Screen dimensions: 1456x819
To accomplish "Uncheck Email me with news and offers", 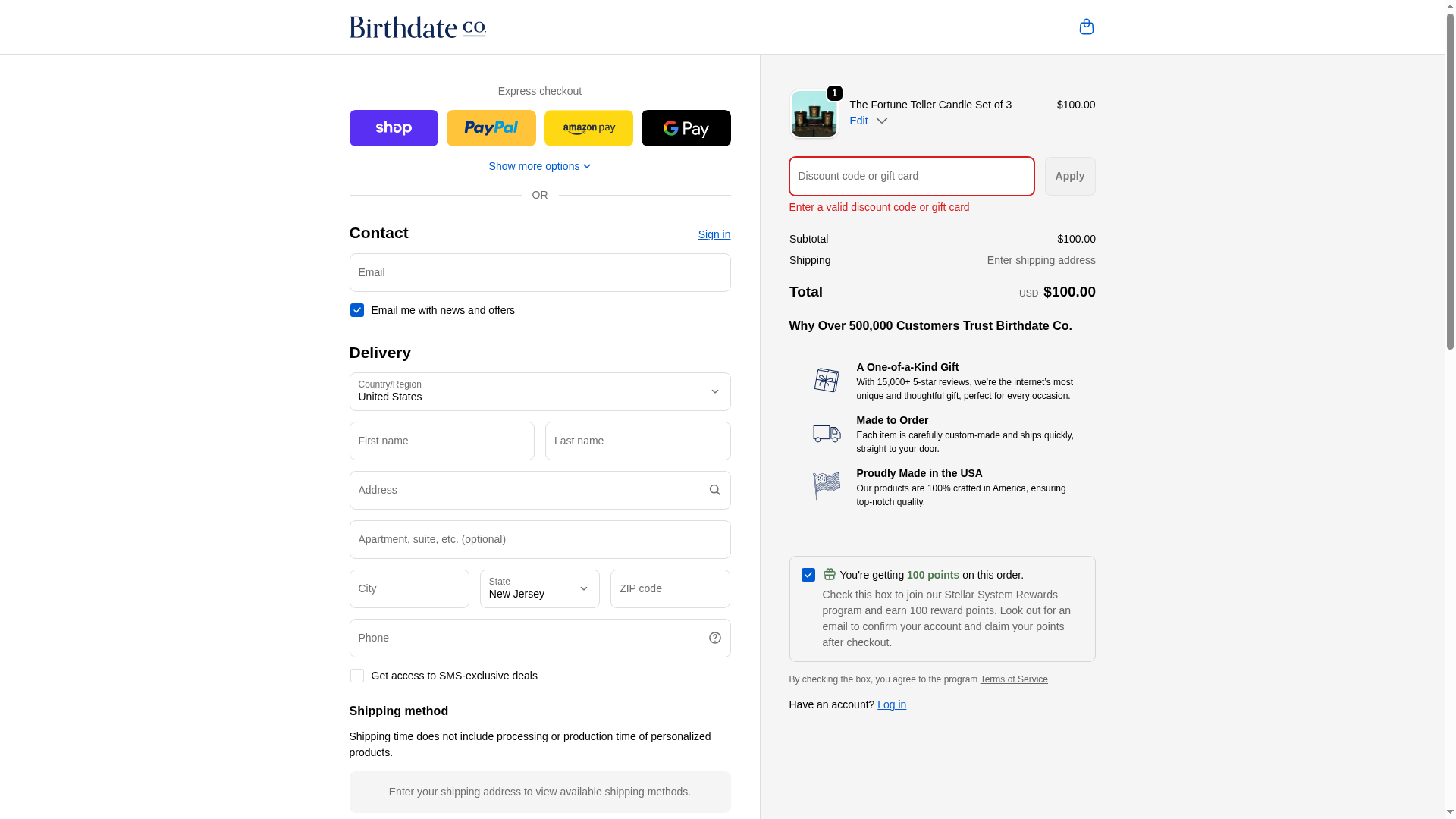I will pos(357,310).
